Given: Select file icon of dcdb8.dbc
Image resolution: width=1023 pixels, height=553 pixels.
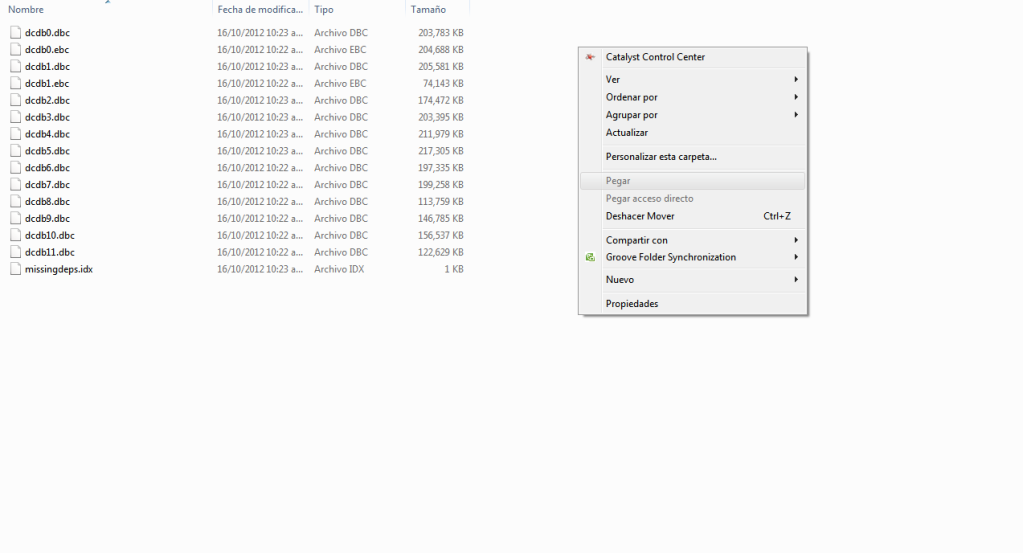Looking at the screenshot, I should [16, 202].
